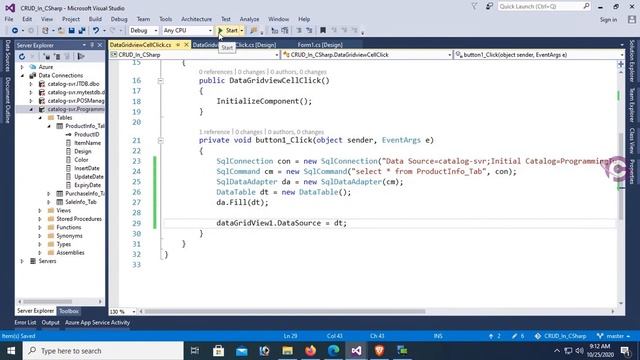The image size is (640, 360).
Task: Click the New Project toolbar icon
Action: click(45, 31)
